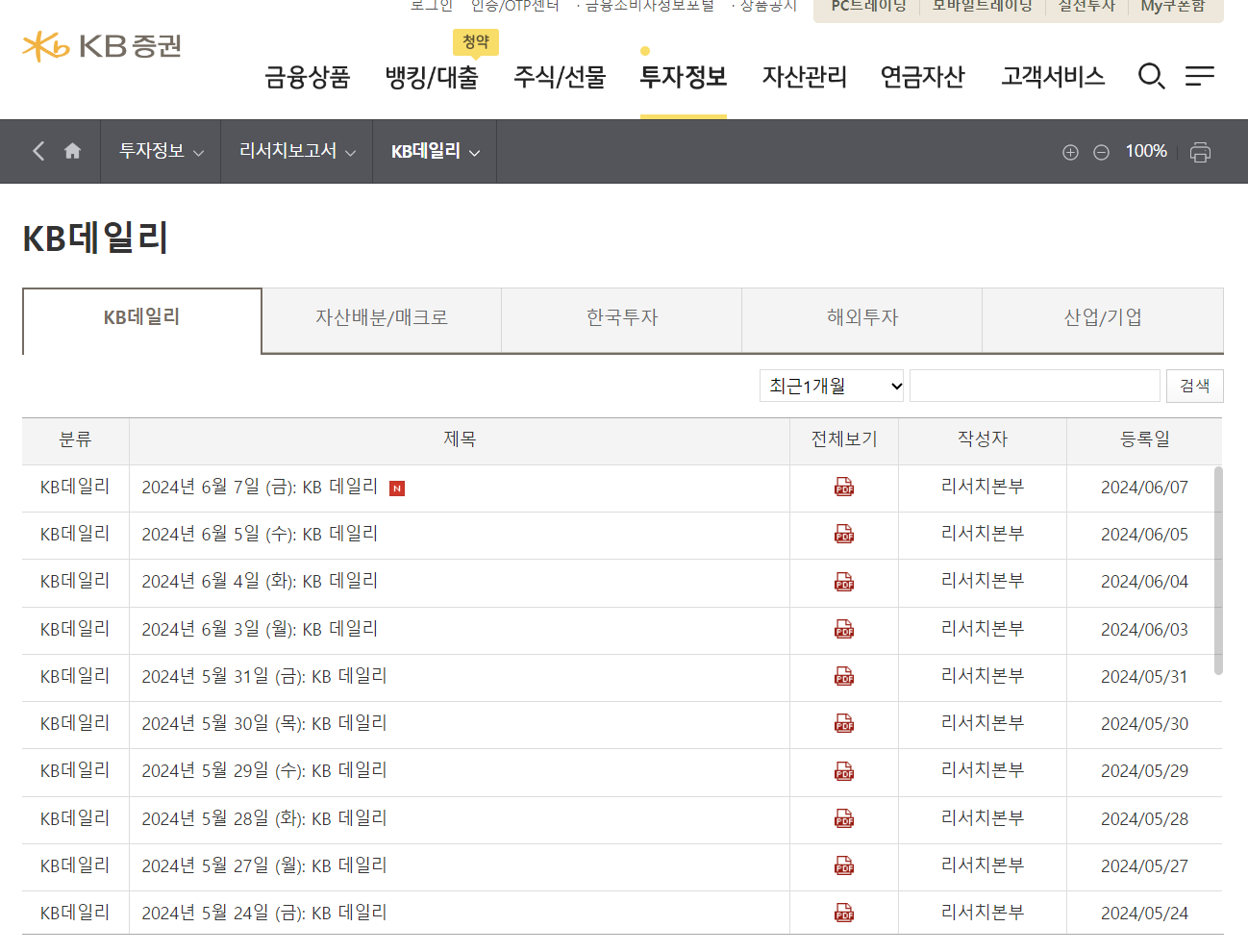Viewport: 1248px width, 952px height.
Task: Expand the 리서치보고서 breadcrumb dropdown
Action: click(x=297, y=151)
